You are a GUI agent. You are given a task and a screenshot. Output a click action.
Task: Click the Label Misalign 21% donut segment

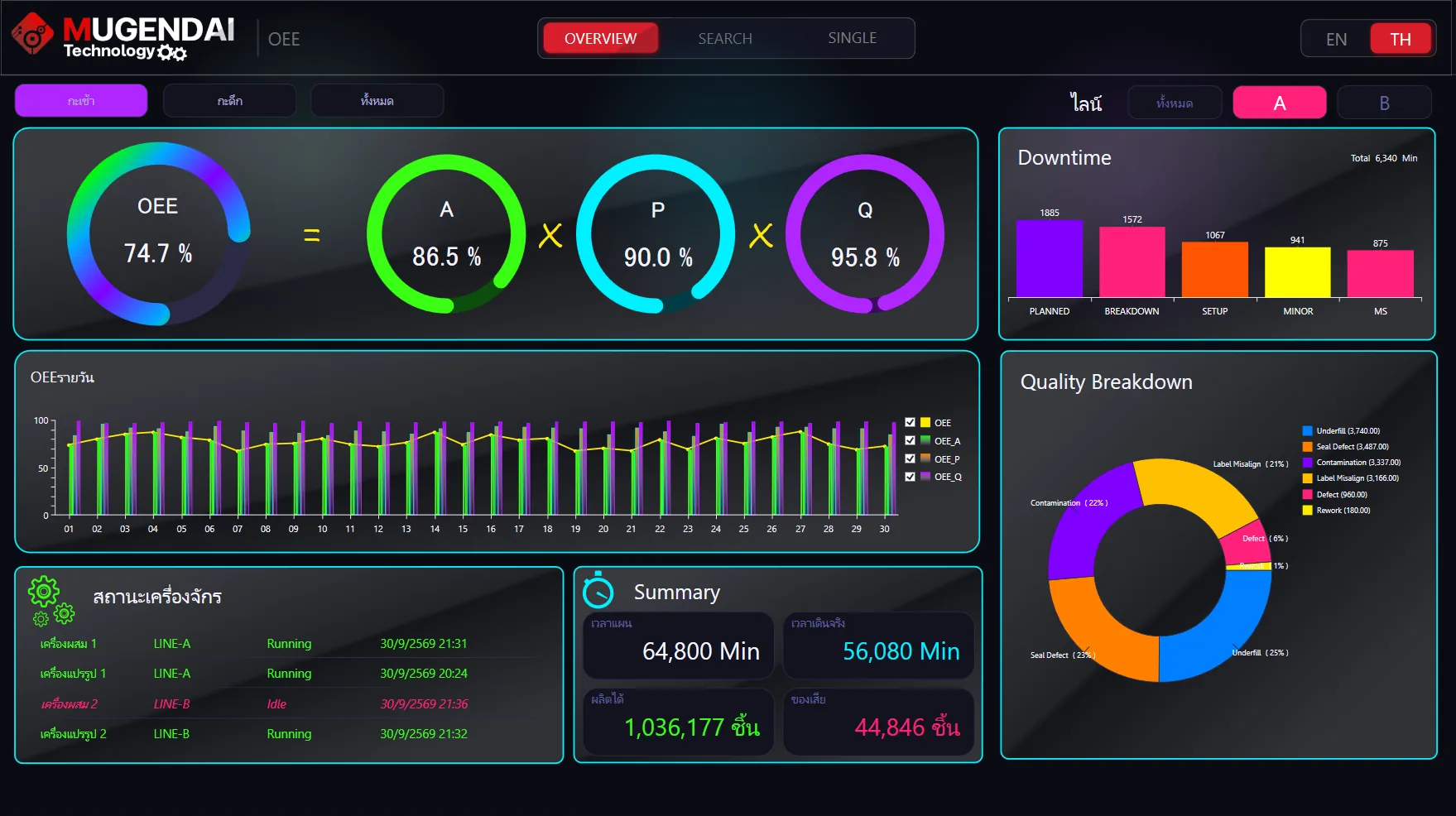[1199, 491]
